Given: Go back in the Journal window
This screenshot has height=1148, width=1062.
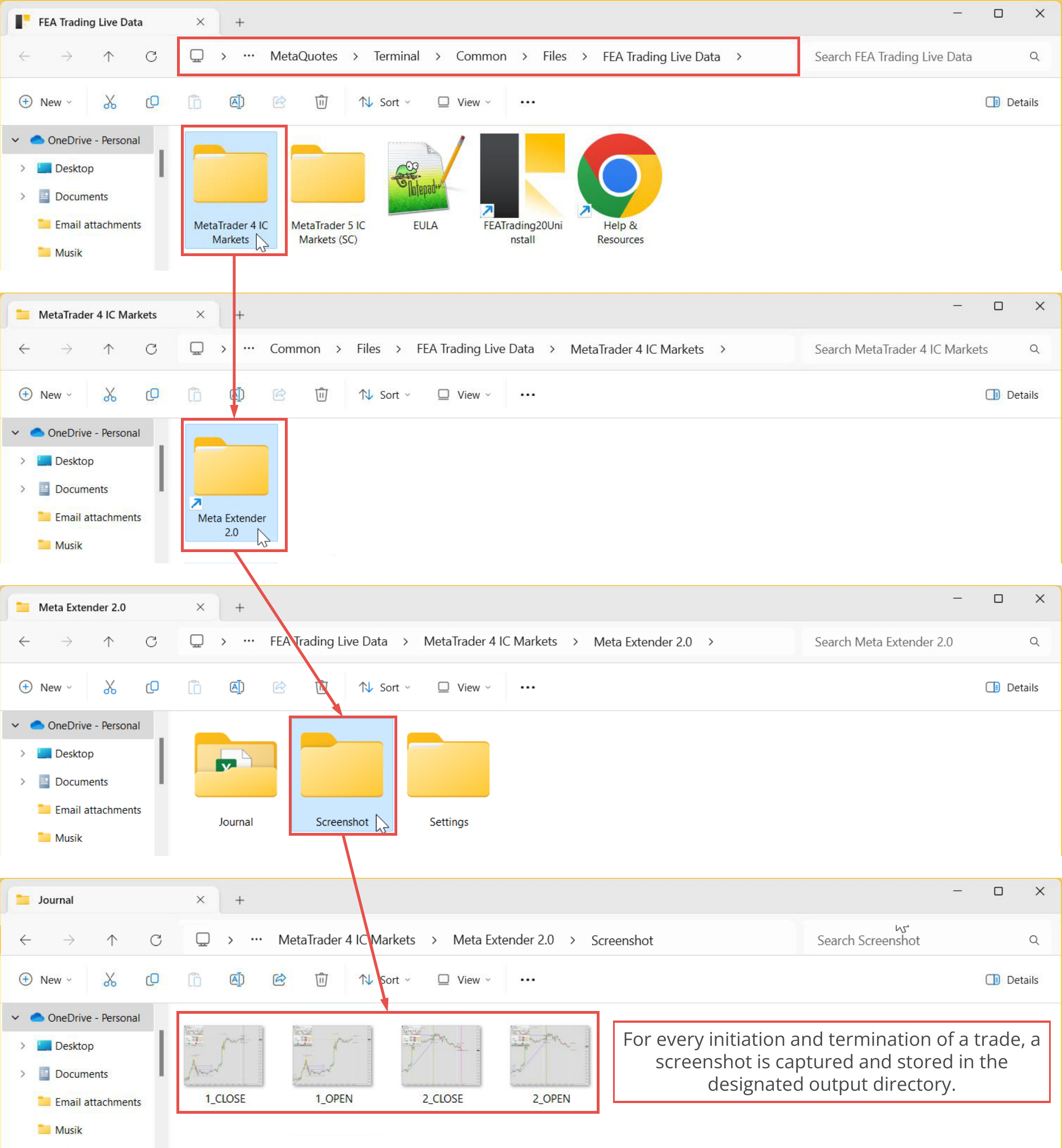Looking at the screenshot, I should coord(25,940).
